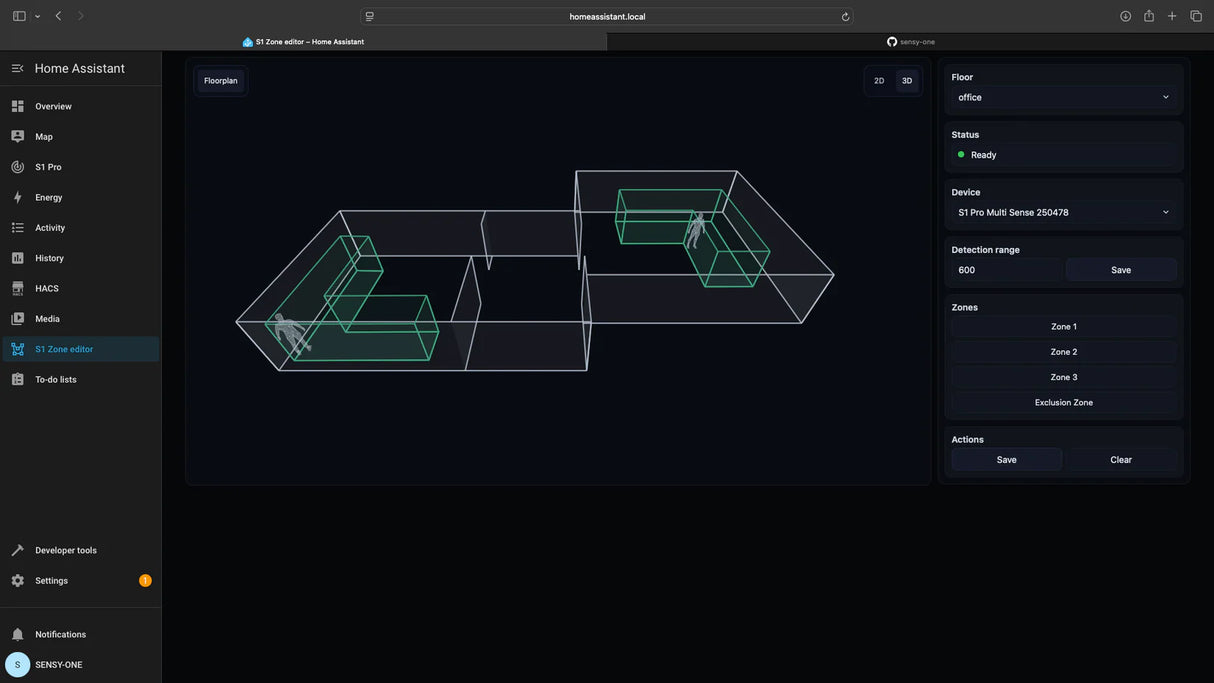Switch to the sensy-one browser tab
Screen dimensions: 1214x683
(910, 42)
